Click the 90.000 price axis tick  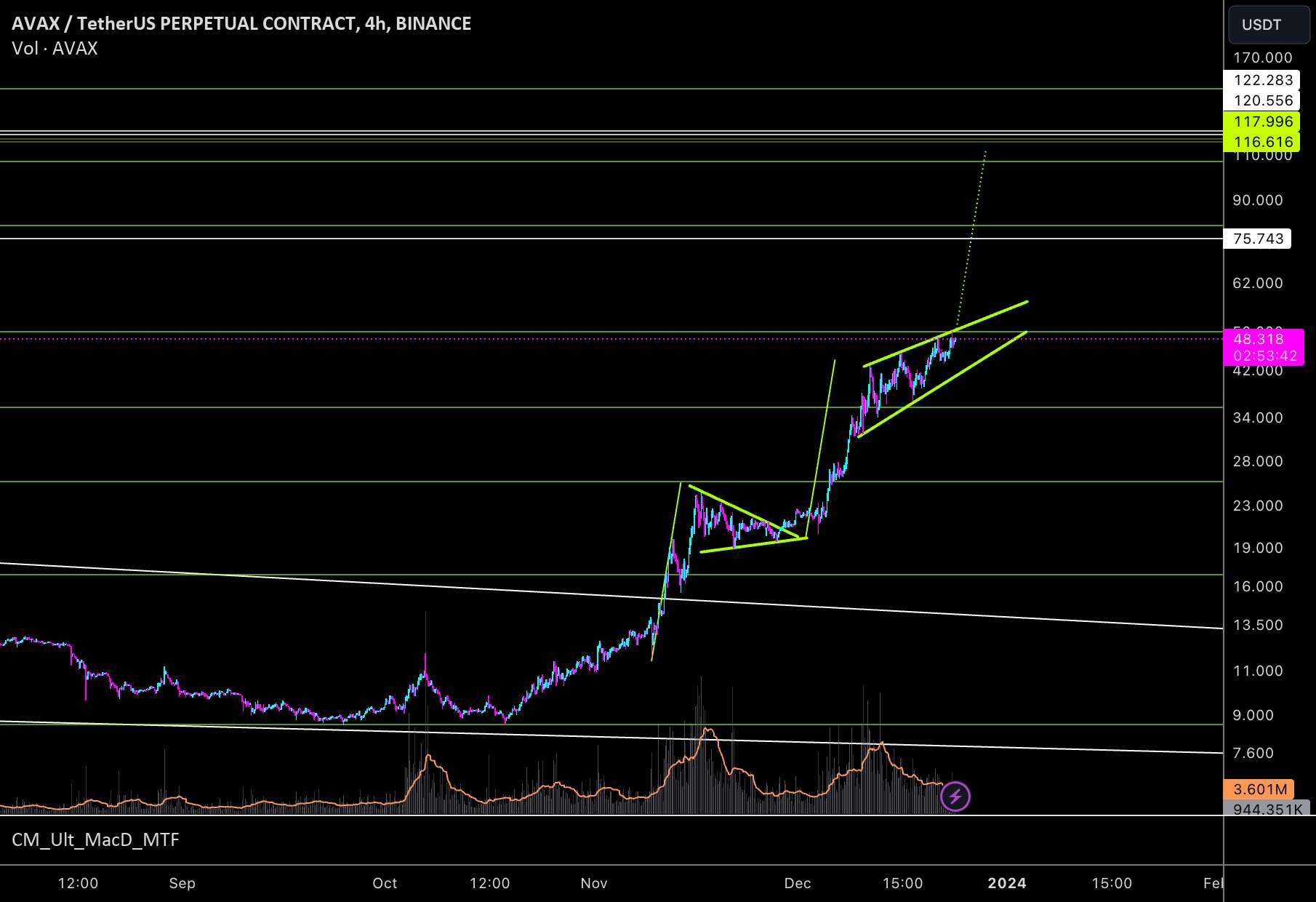(1258, 200)
